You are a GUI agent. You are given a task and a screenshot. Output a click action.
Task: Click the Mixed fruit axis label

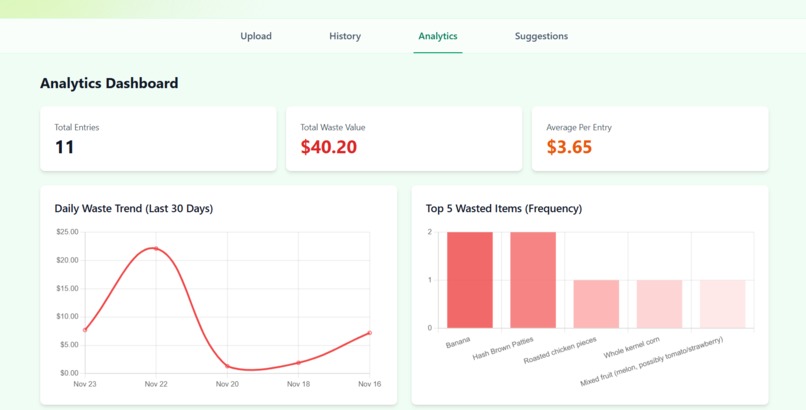tap(652, 362)
